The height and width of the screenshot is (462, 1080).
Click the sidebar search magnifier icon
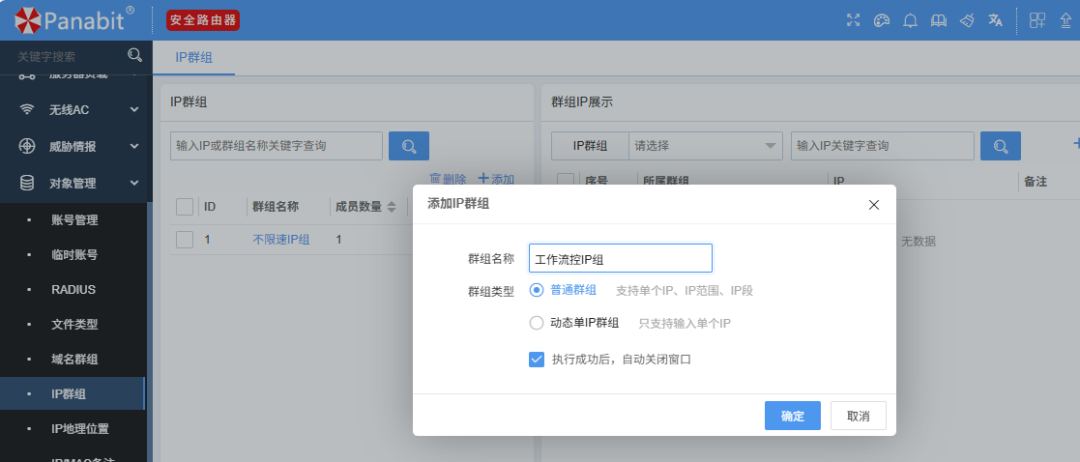[x=135, y=56]
